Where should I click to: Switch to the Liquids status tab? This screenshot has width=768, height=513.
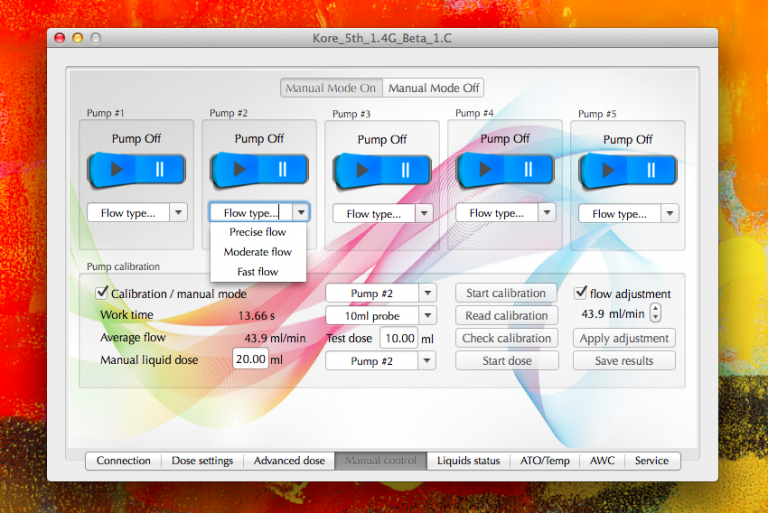(x=468, y=461)
